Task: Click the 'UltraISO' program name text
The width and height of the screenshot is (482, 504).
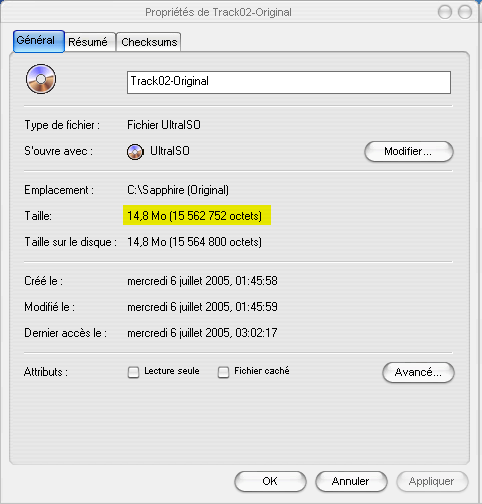Action: (x=170, y=151)
